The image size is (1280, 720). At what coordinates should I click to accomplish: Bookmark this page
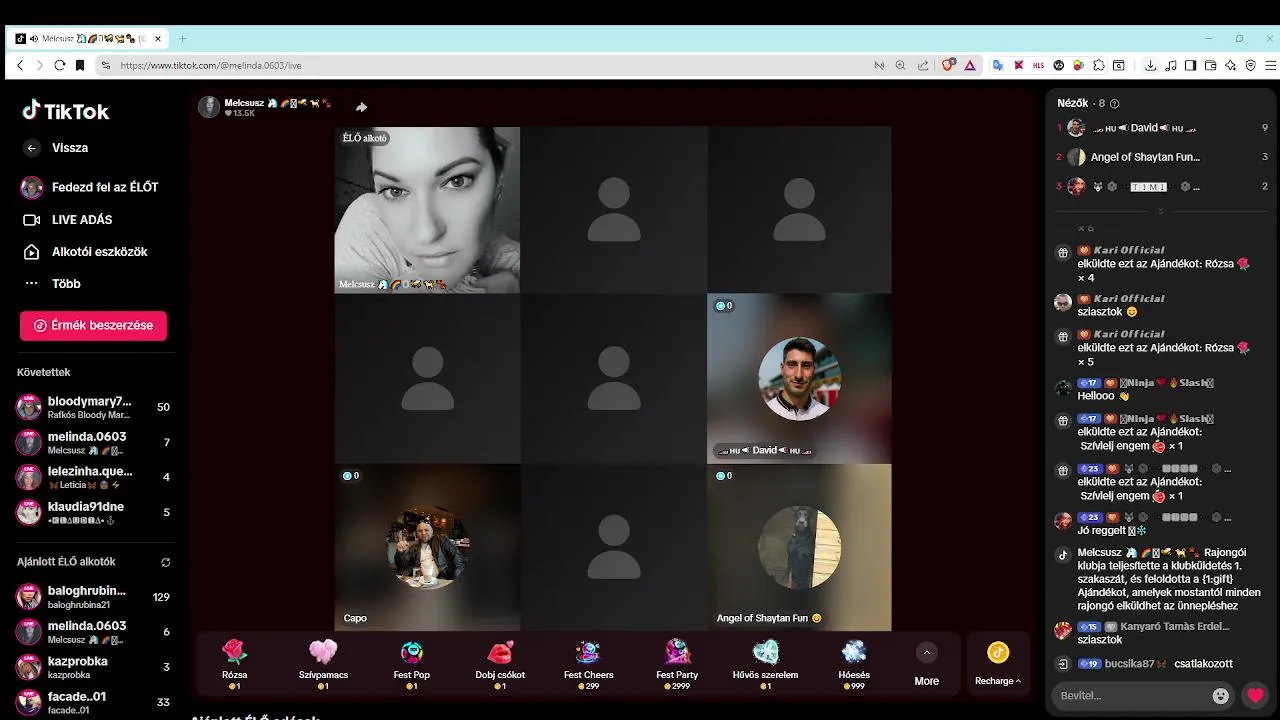pos(80,65)
